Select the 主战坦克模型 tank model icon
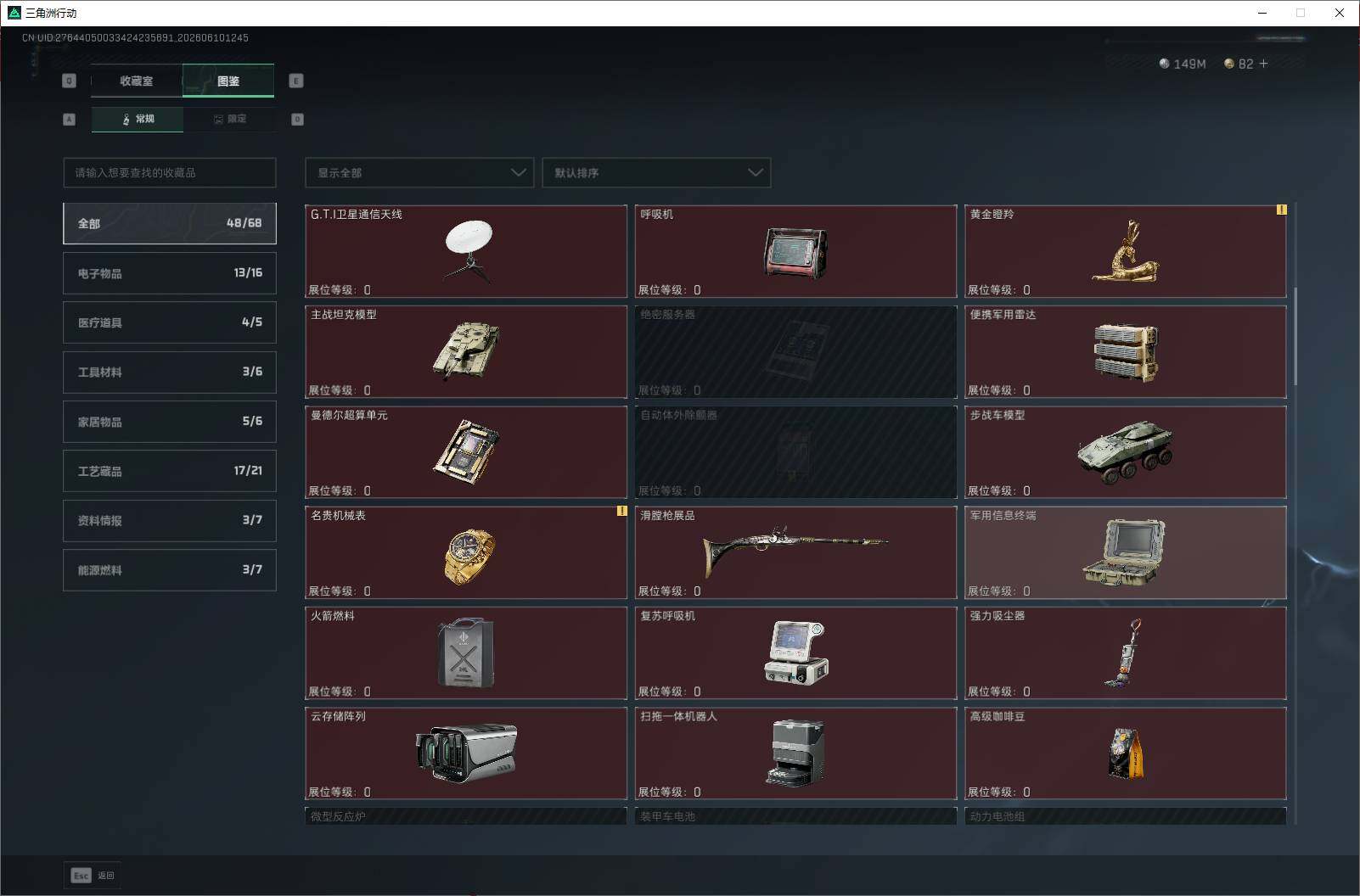This screenshot has width=1360, height=896. click(466, 351)
